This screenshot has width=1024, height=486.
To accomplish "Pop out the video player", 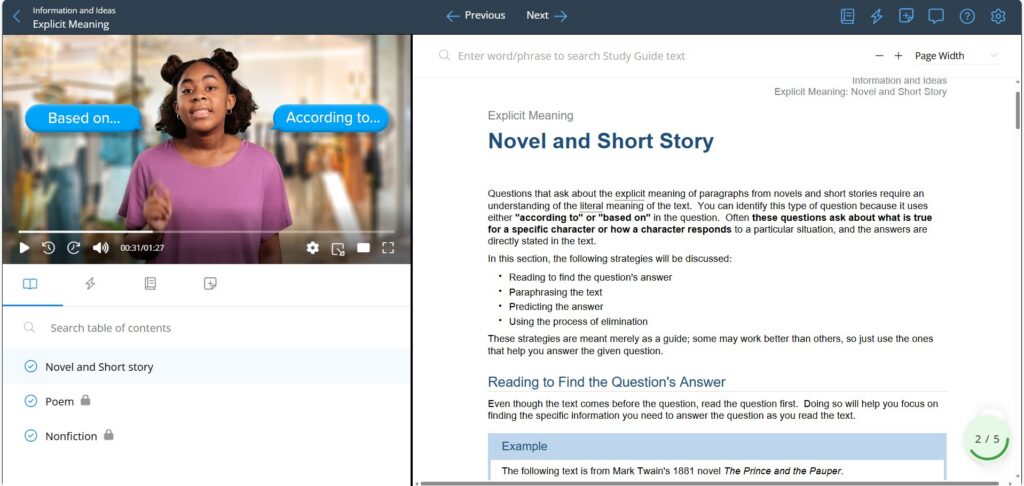I will coord(338,248).
